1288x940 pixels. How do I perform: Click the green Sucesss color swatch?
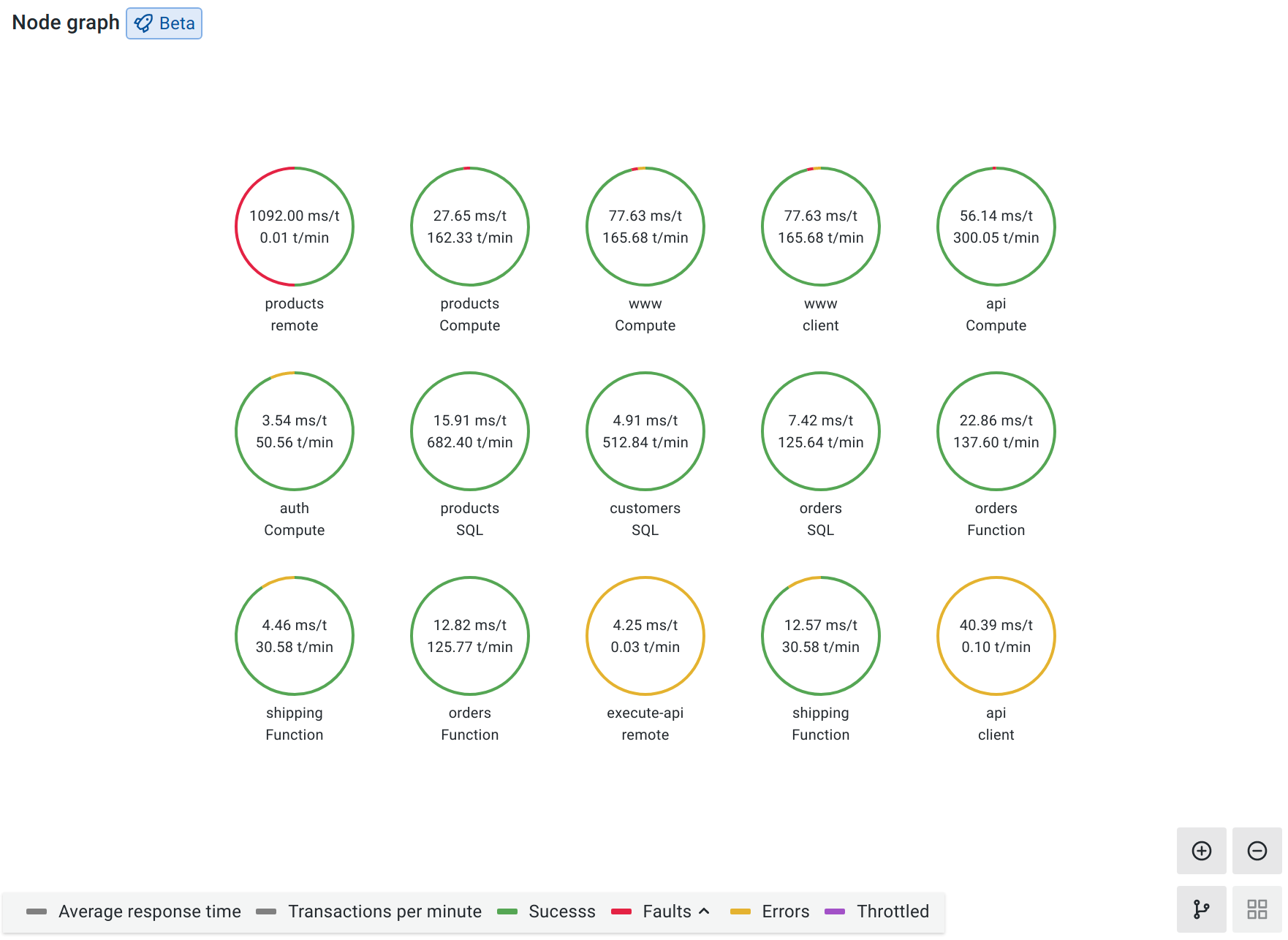click(x=507, y=911)
